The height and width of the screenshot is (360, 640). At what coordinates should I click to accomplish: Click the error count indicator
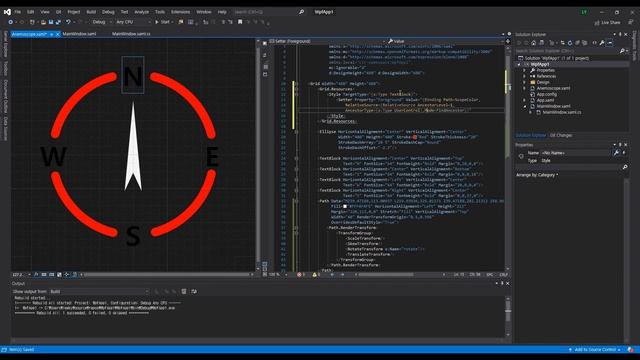coord(301,275)
